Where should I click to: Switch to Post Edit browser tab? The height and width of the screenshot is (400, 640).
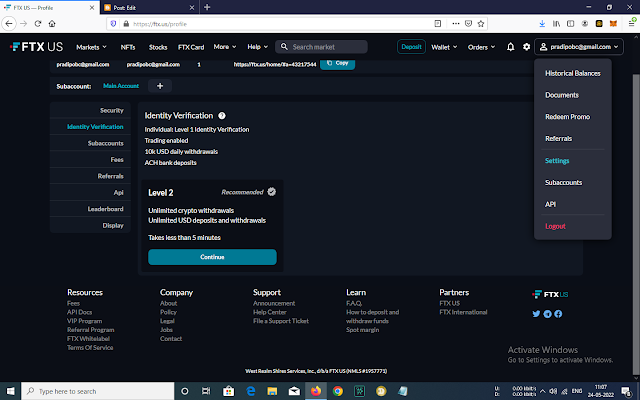tap(149, 7)
